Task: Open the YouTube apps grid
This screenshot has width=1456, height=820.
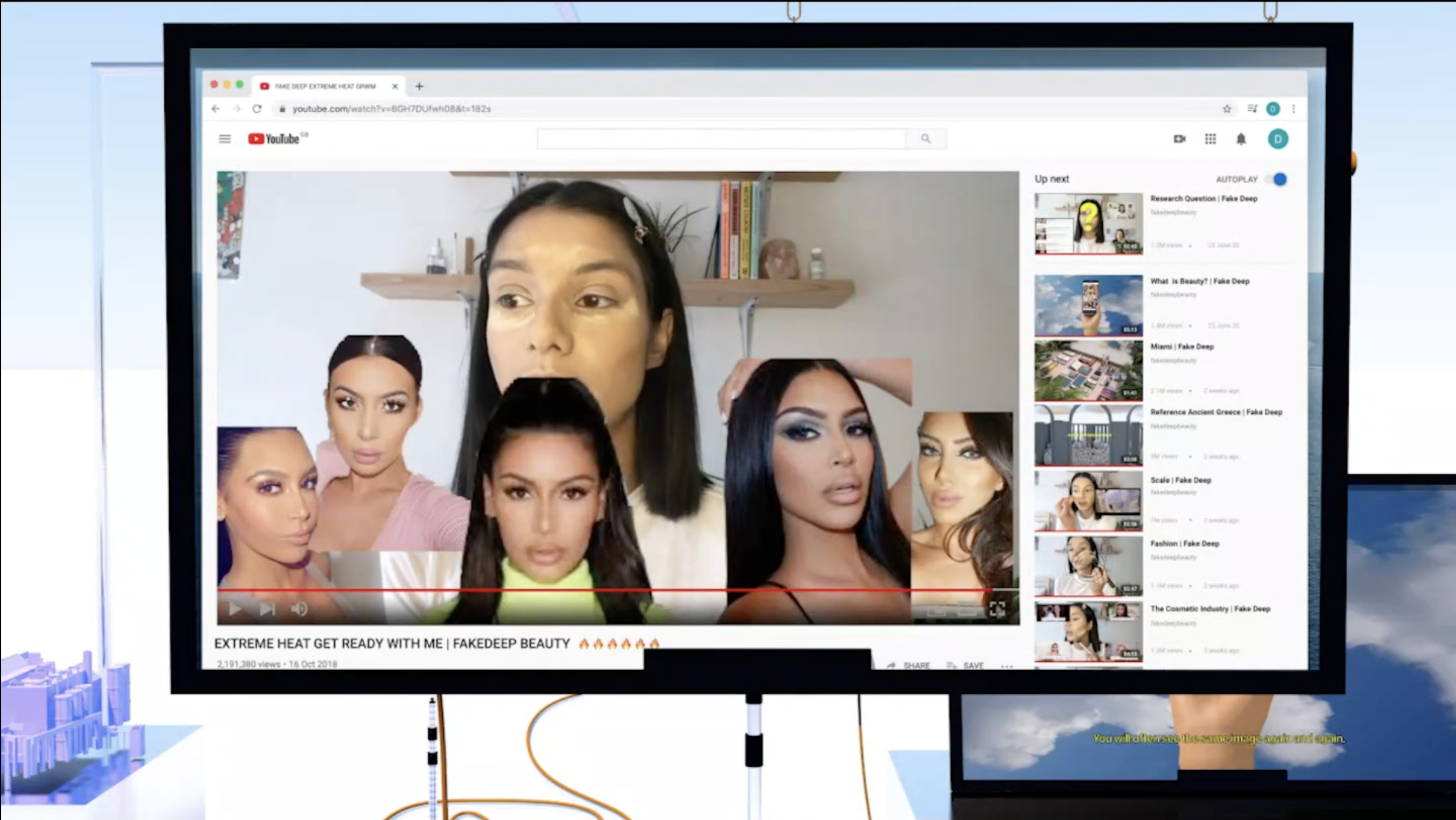Action: click(x=1210, y=139)
